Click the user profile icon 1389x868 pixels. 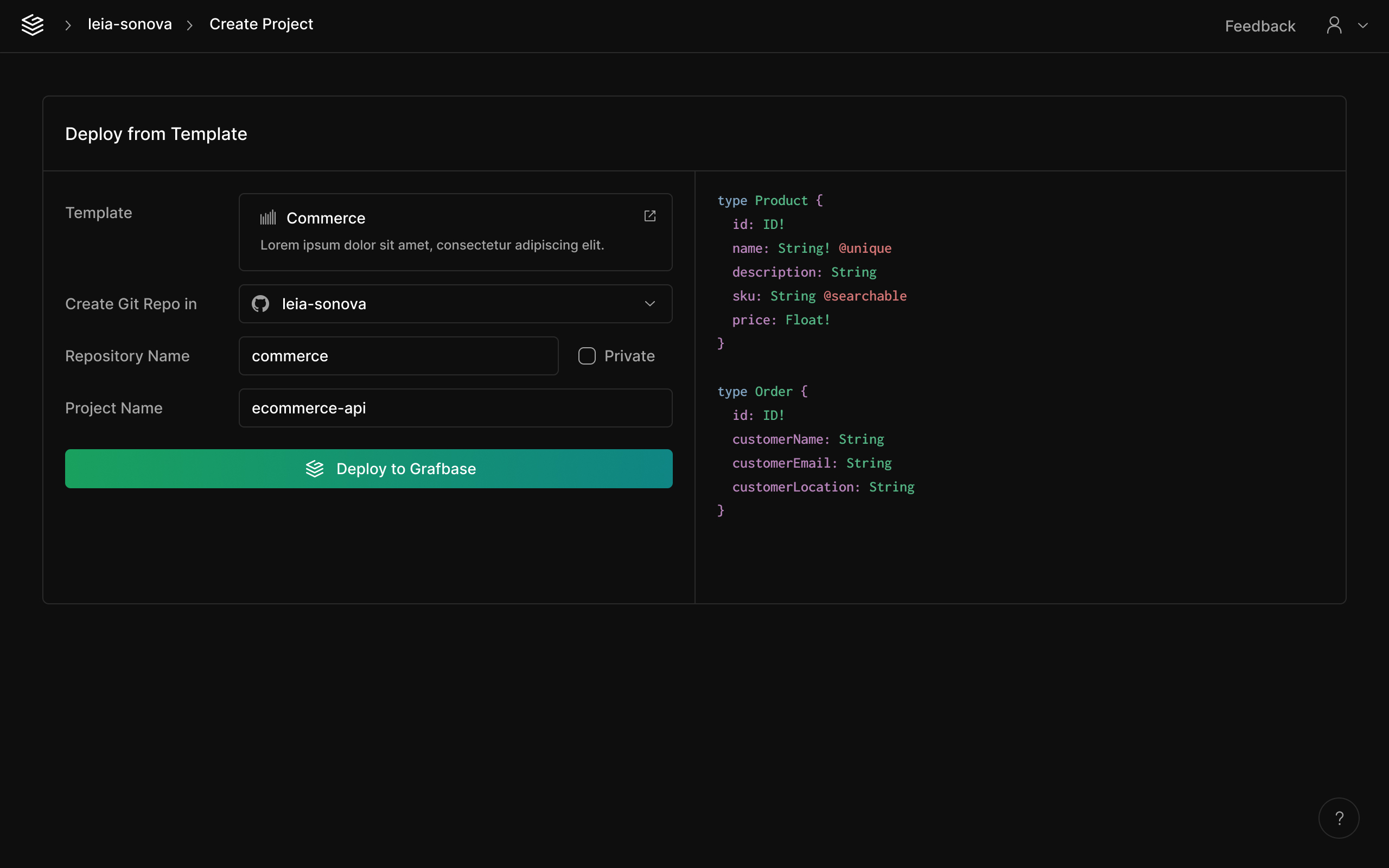point(1334,25)
